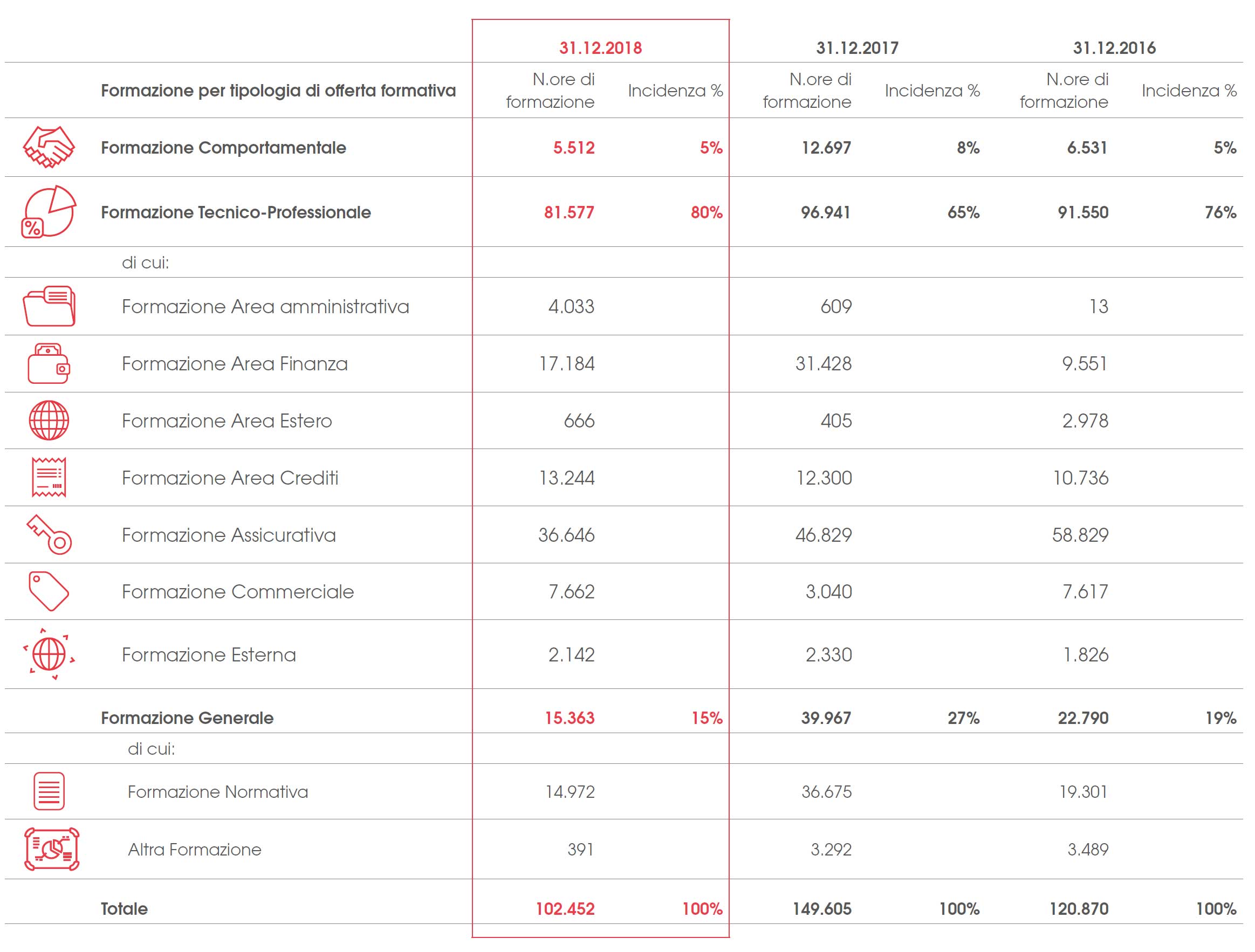This screenshot has width=1255, height=952.
Task: Click the table title Formazione per tipologia
Action: click(x=278, y=91)
